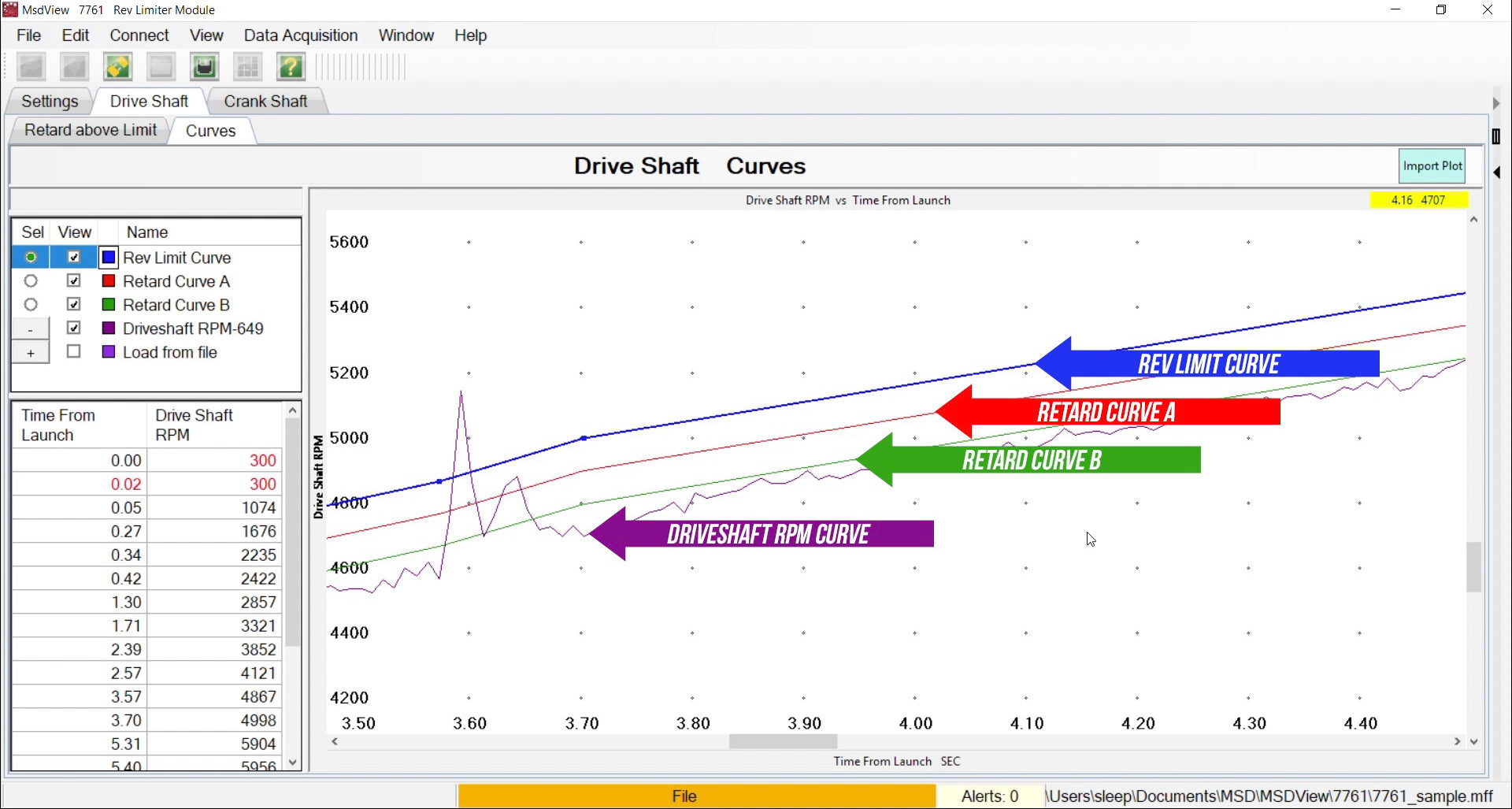Open the Retard above Limit tab

click(x=91, y=131)
